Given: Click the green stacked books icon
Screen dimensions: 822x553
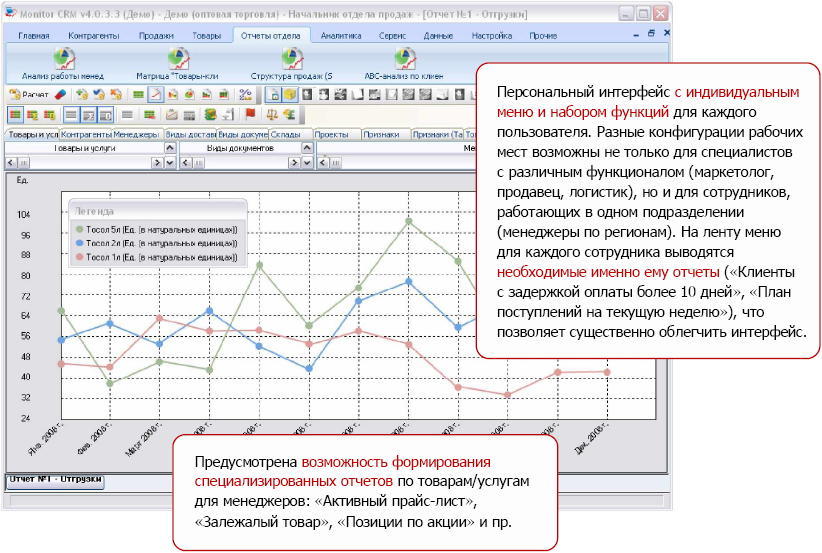Looking at the screenshot, I should [x=210, y=114].
